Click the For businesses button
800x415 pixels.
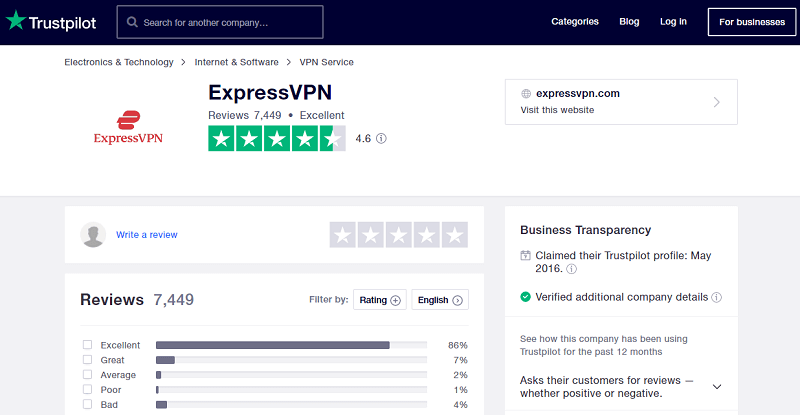coord(752,22)
